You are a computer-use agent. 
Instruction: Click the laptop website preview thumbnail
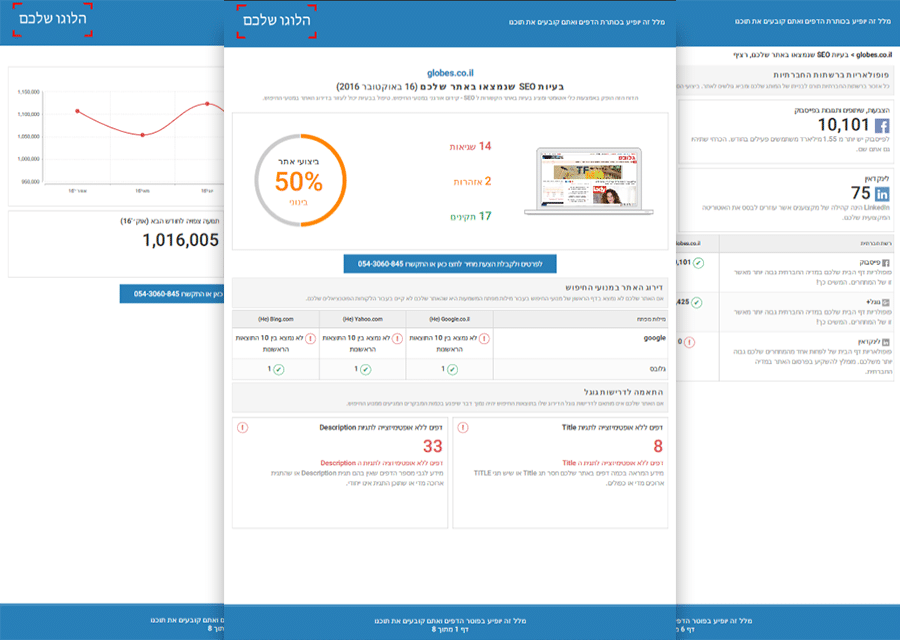[x=589, y=181]
